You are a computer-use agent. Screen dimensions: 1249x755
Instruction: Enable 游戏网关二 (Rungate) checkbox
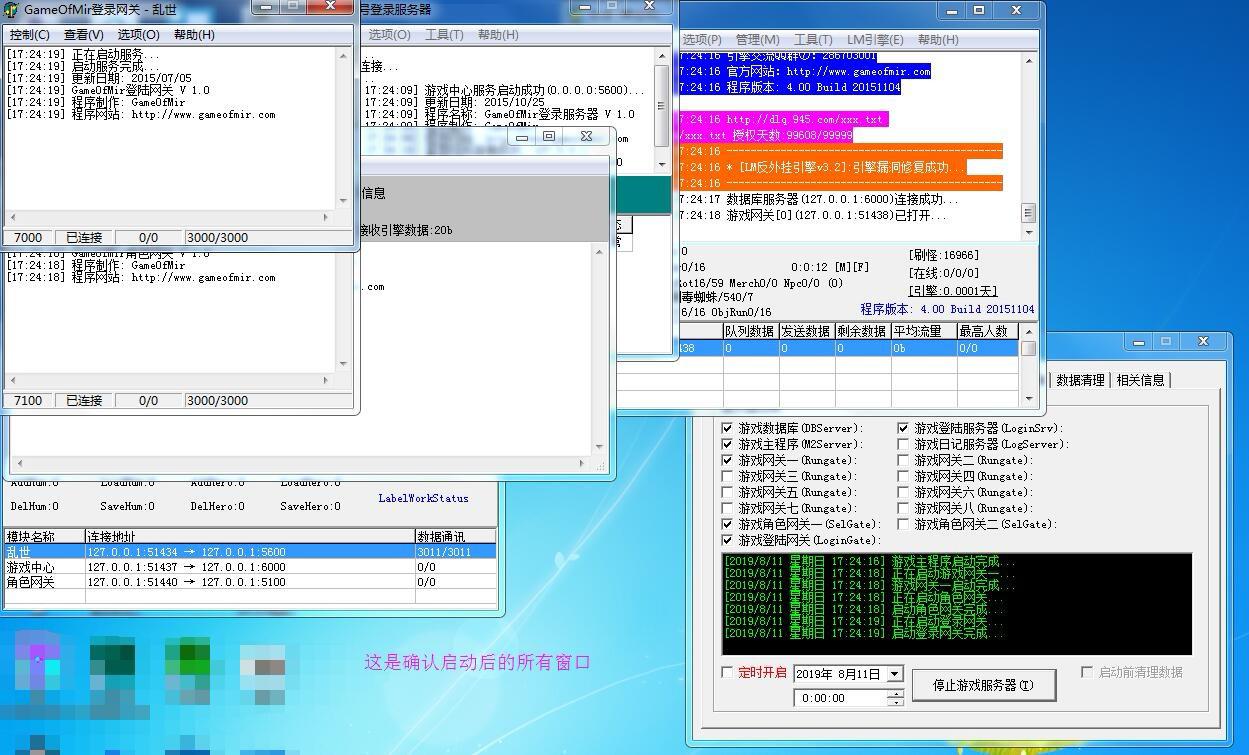coord(903,460)
